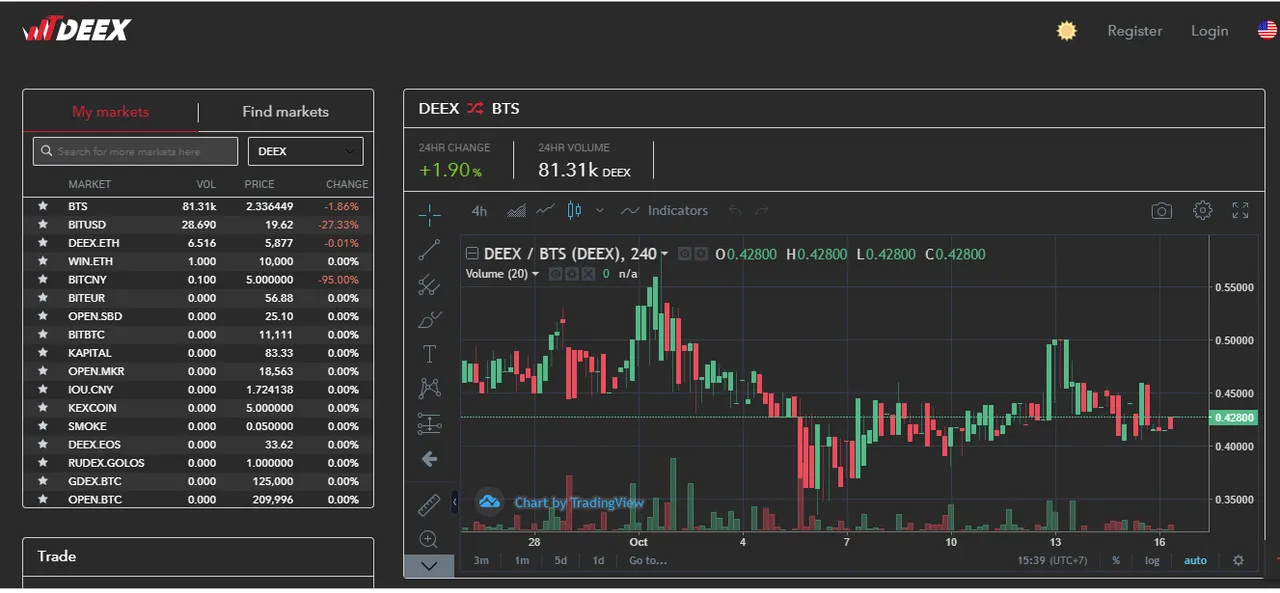The image size is (1280, 593).
Task: Select the crosshair cursor tool
Action: [x=429, y=213]
